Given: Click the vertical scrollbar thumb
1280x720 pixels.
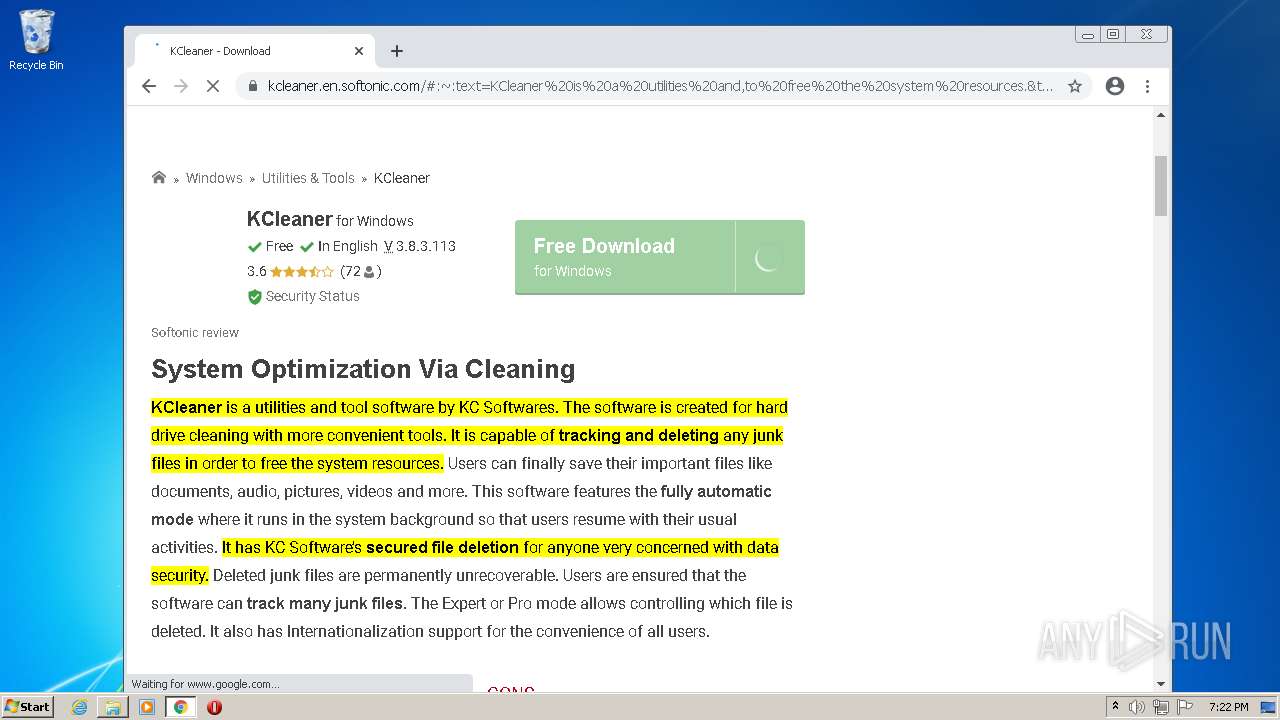Looking at the screenshot, I should click(1161, 186).
